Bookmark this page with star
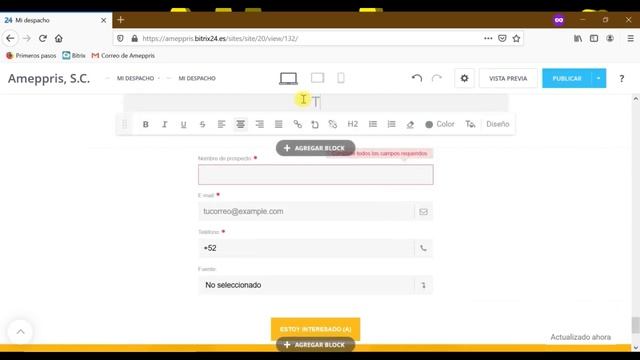The height and width of the screenshot is (360, 640). click(x=516, y=38)
